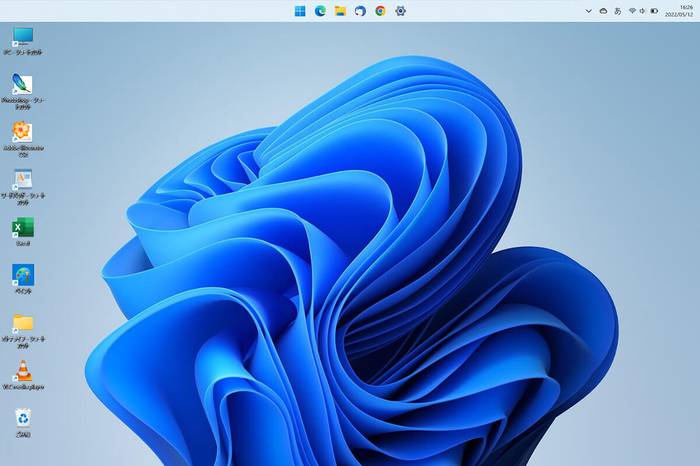
Task: Select the VLC media player cone icon
Action: coord(23,375)
